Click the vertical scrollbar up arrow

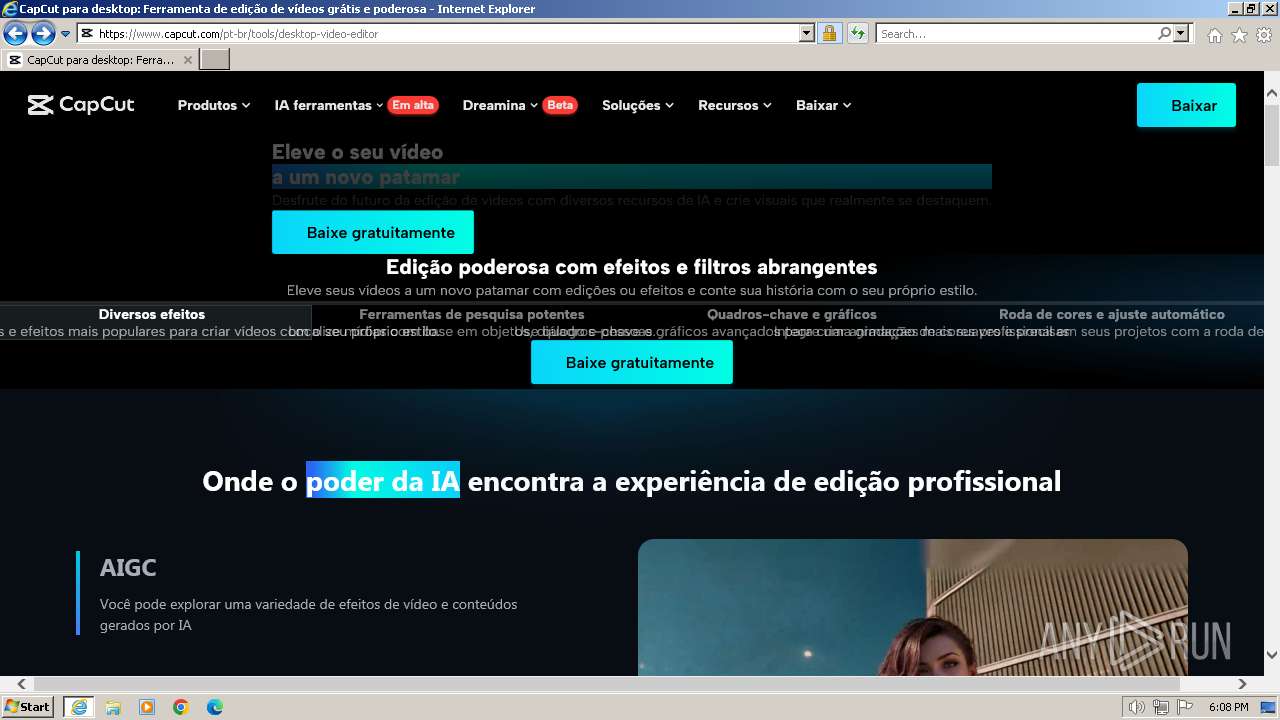(x=1272, y=94)
